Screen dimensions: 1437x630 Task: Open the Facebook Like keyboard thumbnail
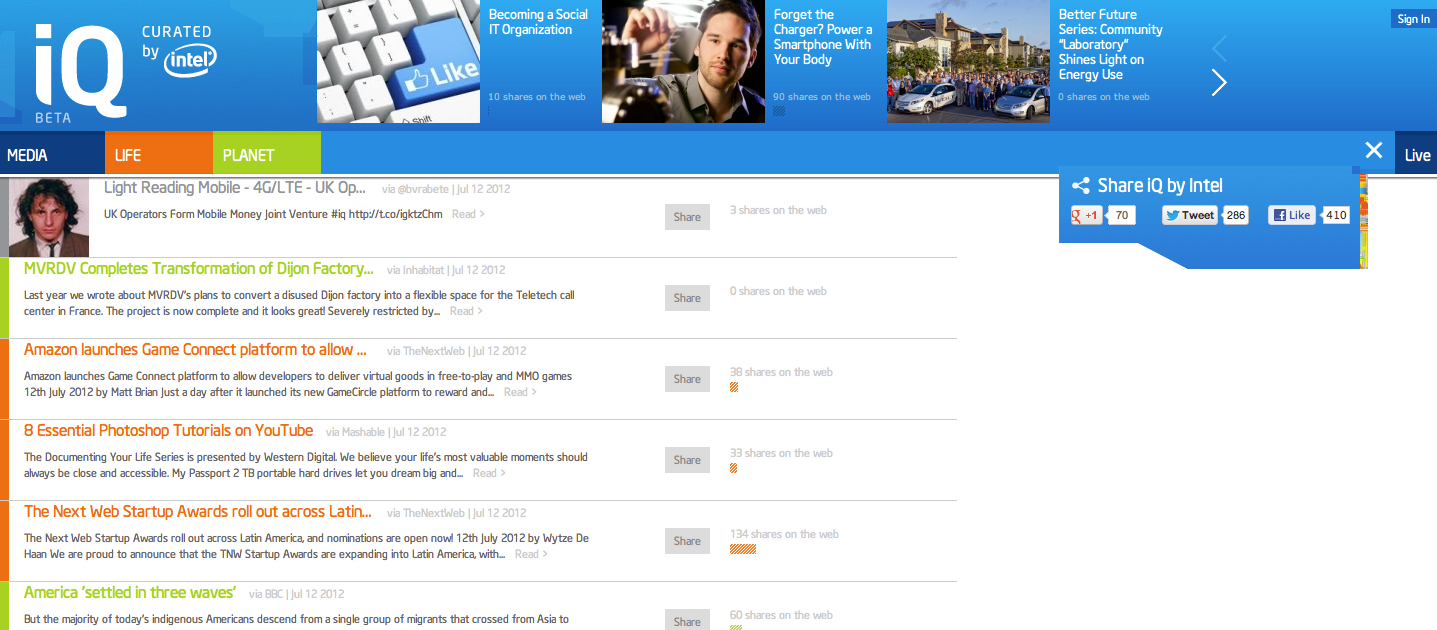pos(399,61)
